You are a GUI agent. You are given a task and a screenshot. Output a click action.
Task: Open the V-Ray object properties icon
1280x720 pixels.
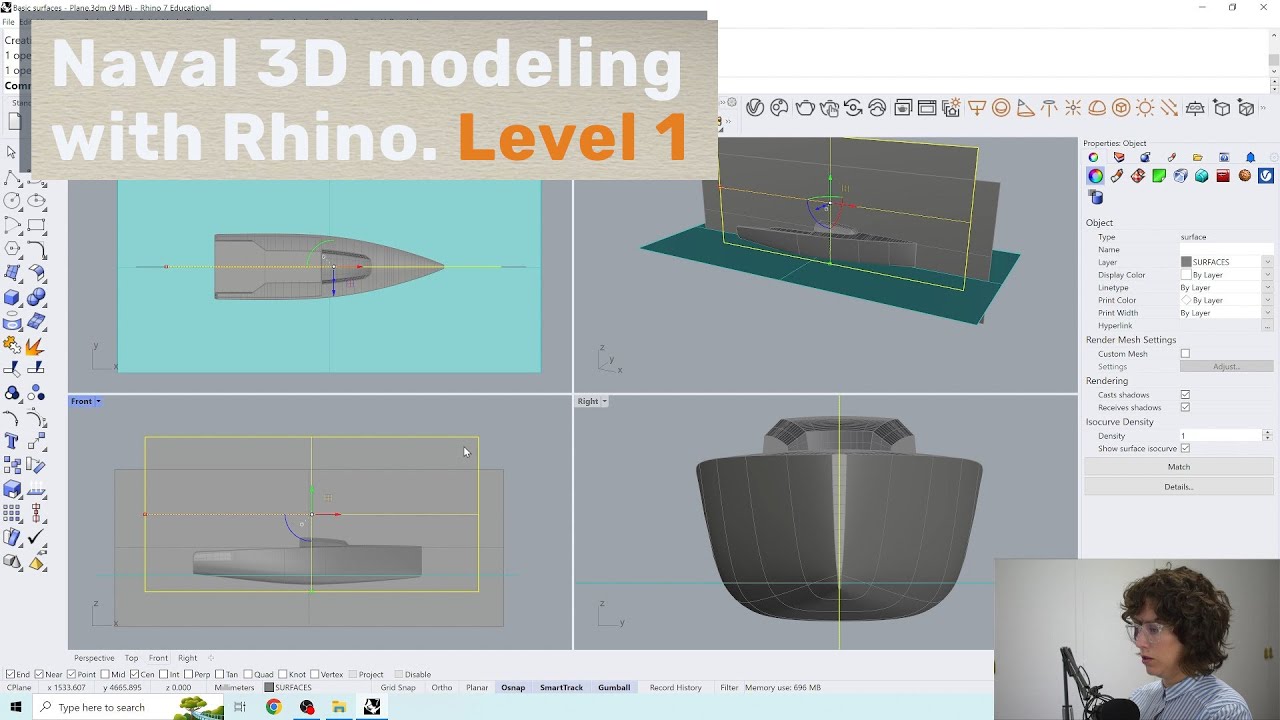click(1266, 176)
